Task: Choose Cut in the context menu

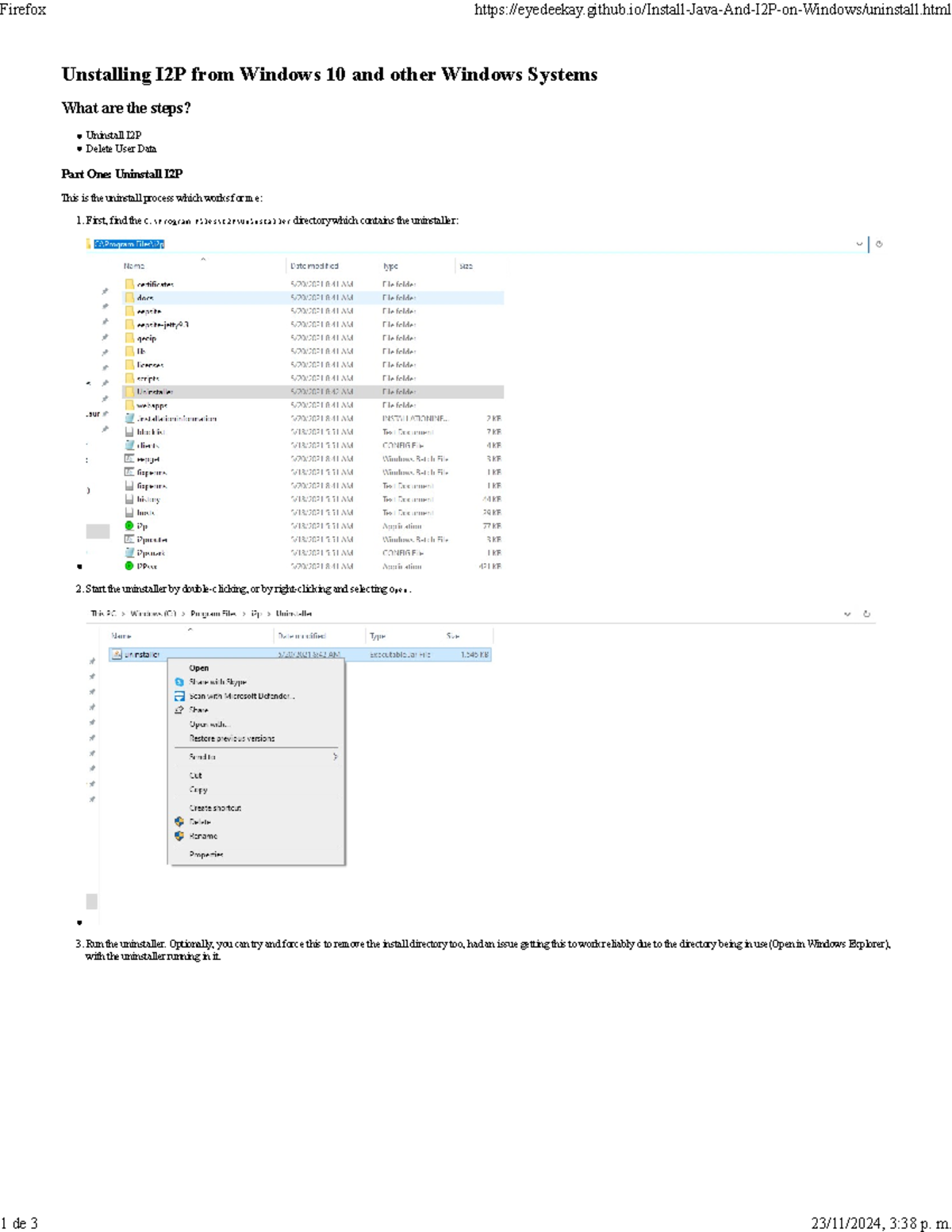Action: point(196,776)
